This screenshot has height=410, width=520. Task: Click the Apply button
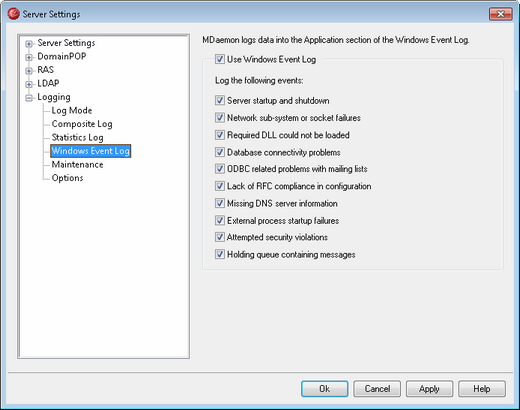[429, 389]
